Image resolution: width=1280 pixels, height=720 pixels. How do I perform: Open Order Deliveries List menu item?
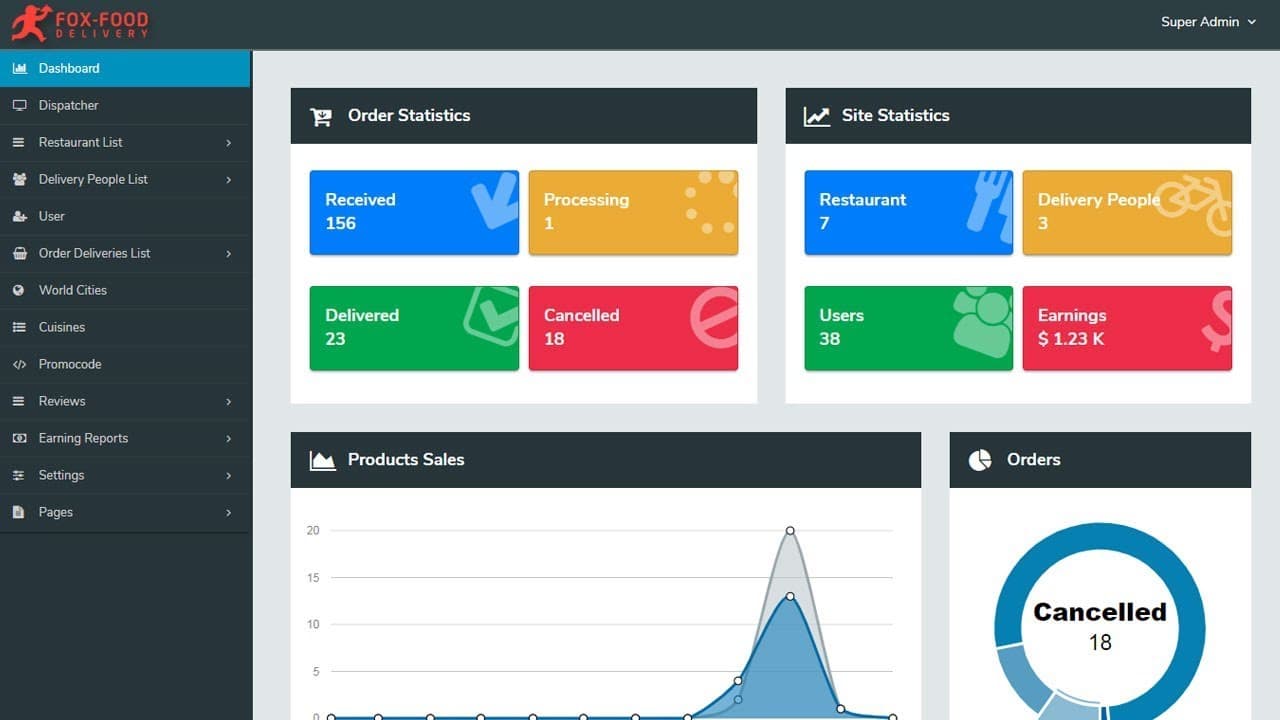[94, 253]
